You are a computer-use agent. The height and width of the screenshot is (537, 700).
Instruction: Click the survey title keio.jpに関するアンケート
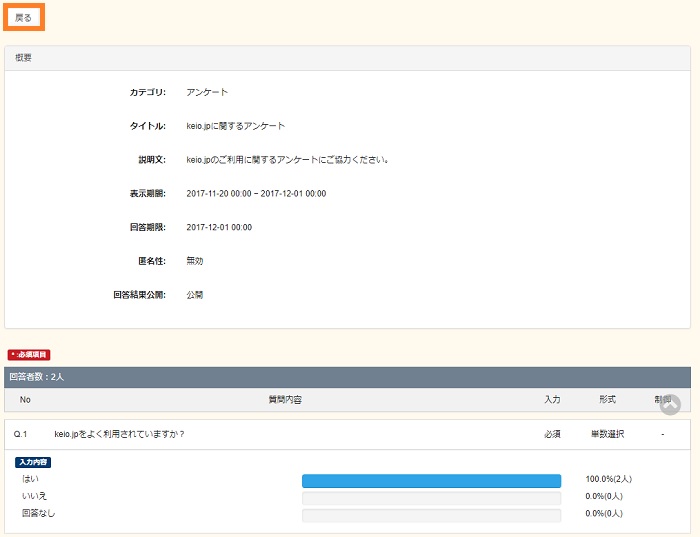[x=235, y=126]
